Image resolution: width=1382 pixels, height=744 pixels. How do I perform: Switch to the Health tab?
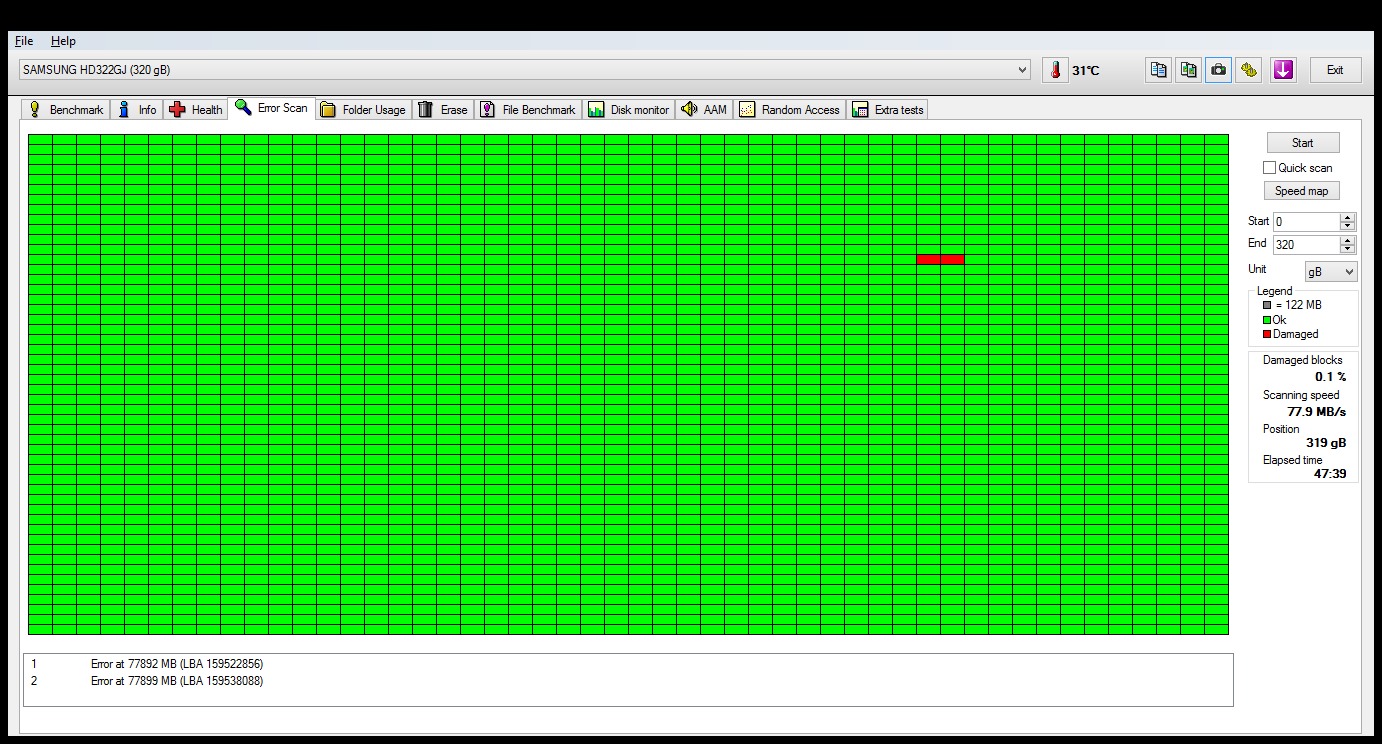tap(196, 110)
